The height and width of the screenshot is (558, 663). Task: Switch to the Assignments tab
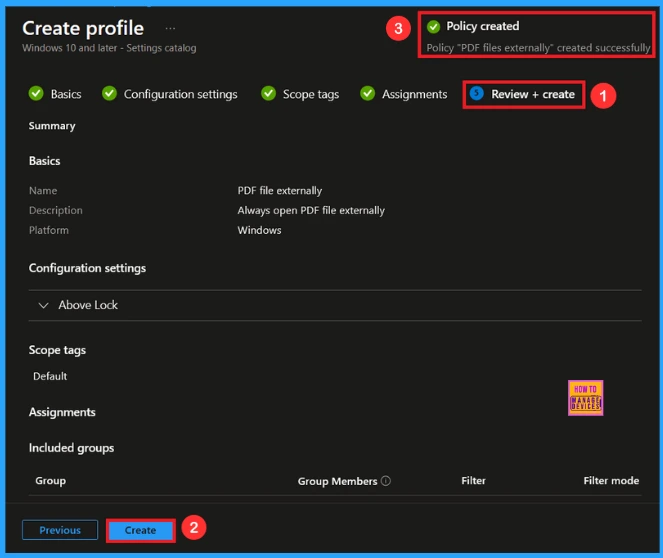click(x=414, y=94)
